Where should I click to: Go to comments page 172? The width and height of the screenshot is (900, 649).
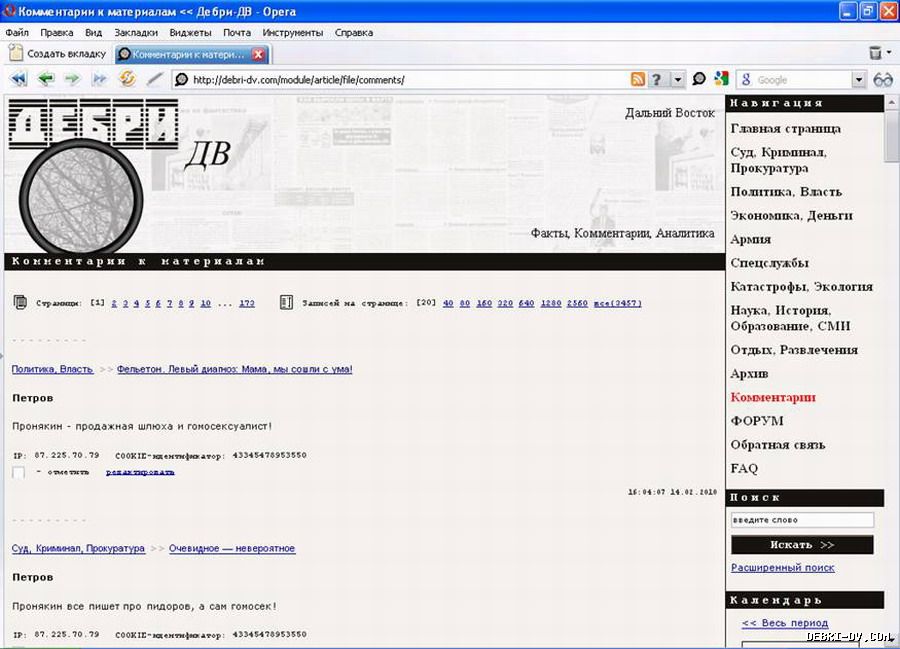pyautogui.click(x=247, y=303)
